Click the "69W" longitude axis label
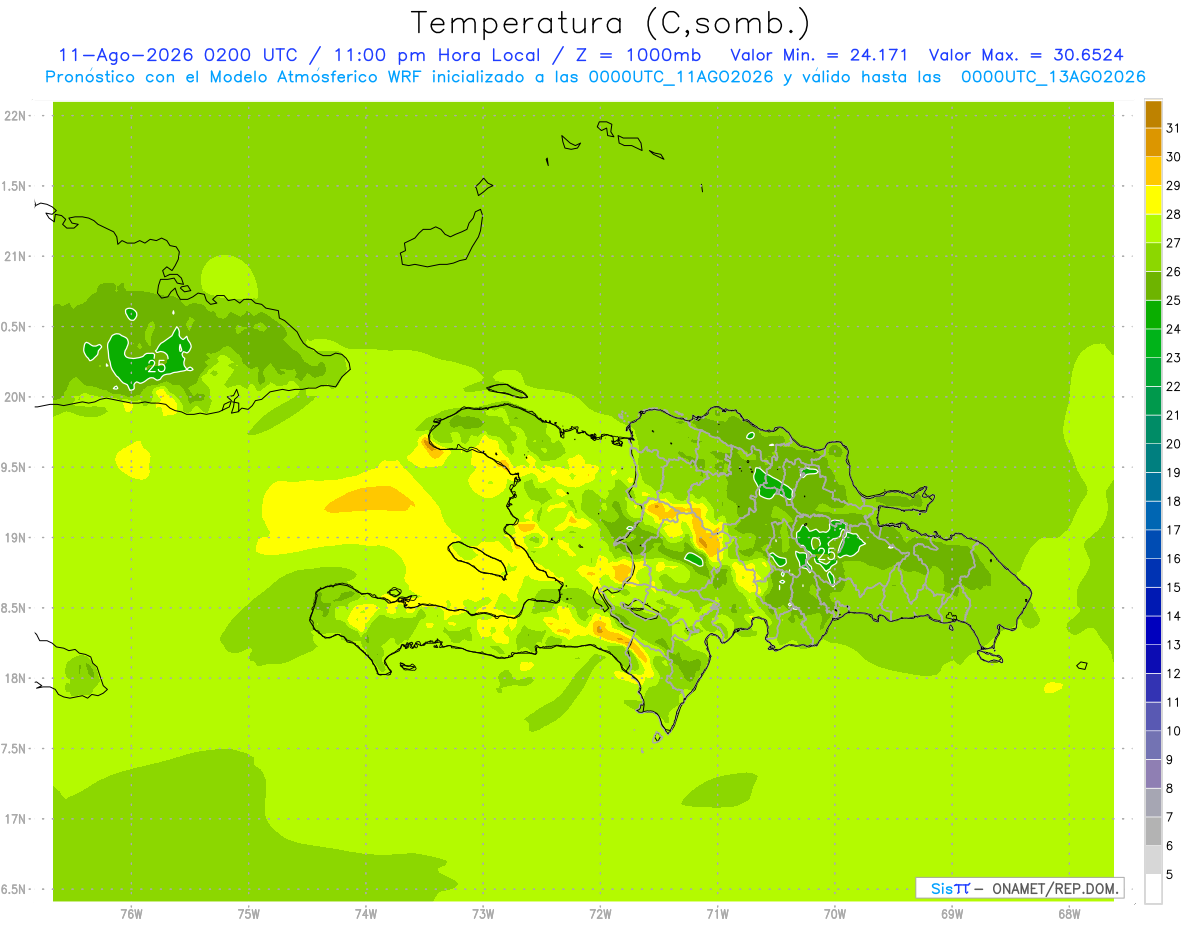This screenshot has width=1200, height=927. 952,914
